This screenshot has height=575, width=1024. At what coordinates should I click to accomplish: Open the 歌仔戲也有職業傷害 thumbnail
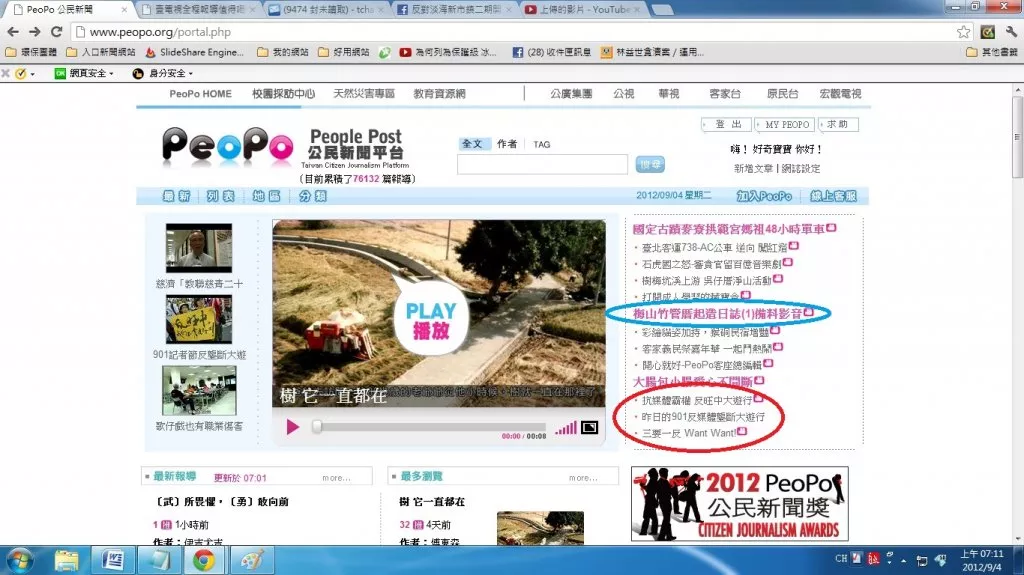199,390
